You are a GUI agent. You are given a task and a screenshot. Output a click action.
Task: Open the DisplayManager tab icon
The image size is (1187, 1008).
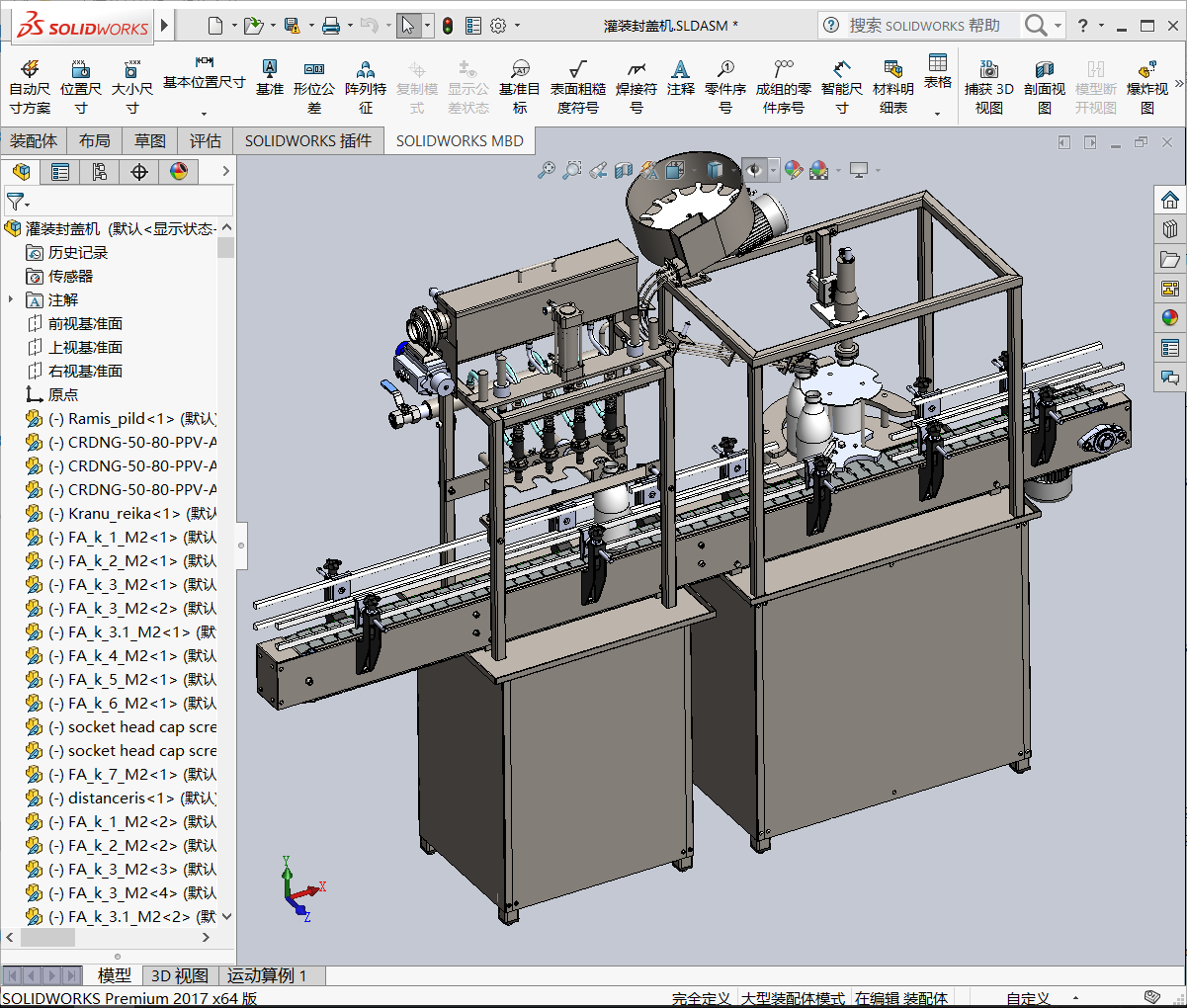179,172
